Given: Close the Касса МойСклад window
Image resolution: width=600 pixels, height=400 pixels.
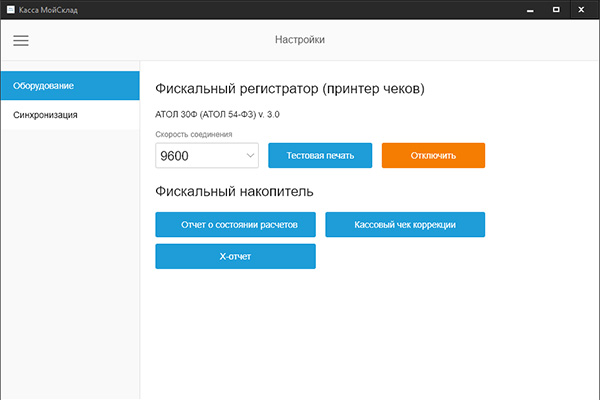Looking at the screenshot, I should click(x=581, y=10).
